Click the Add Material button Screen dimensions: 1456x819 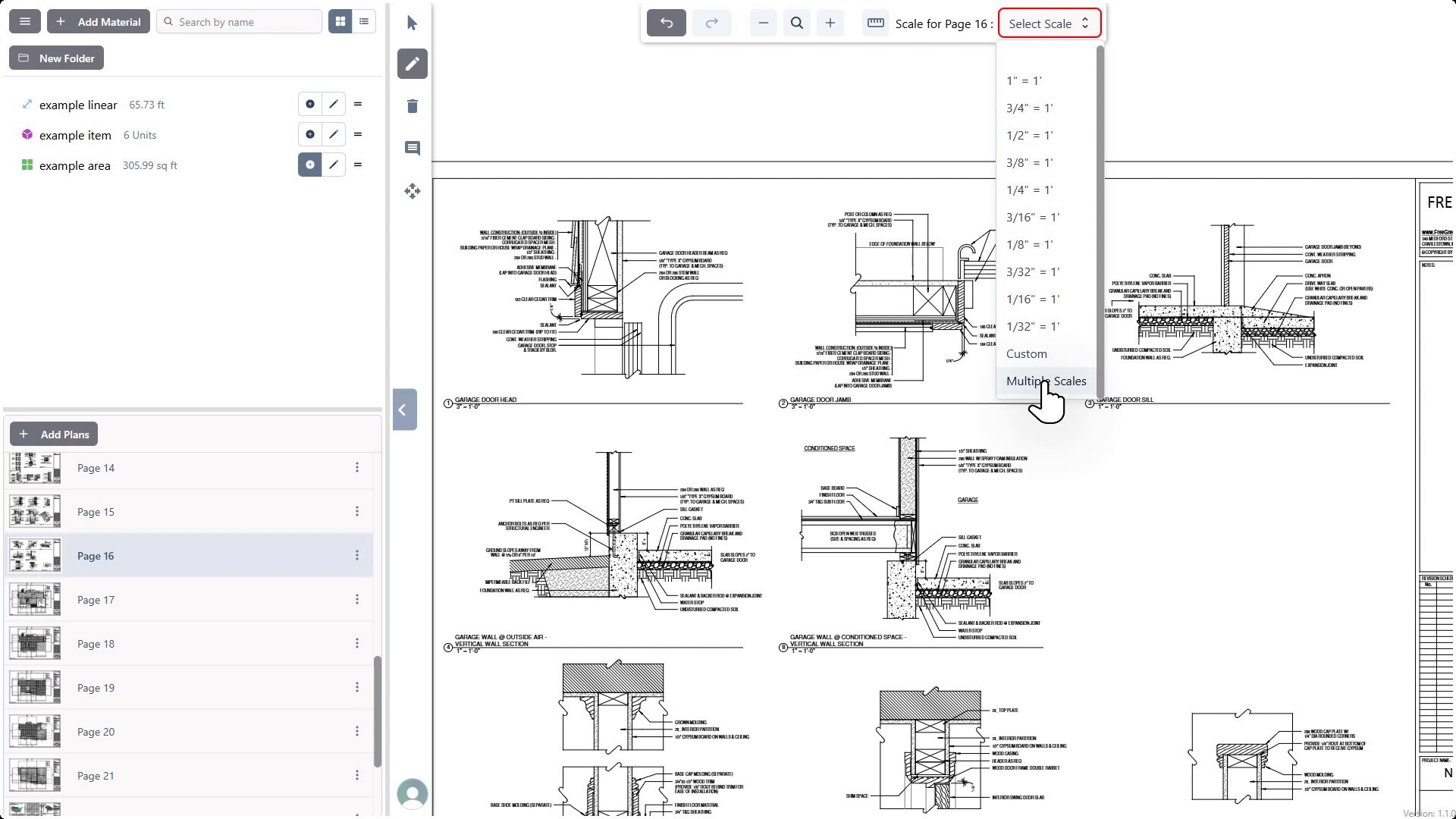click(99, 22)
